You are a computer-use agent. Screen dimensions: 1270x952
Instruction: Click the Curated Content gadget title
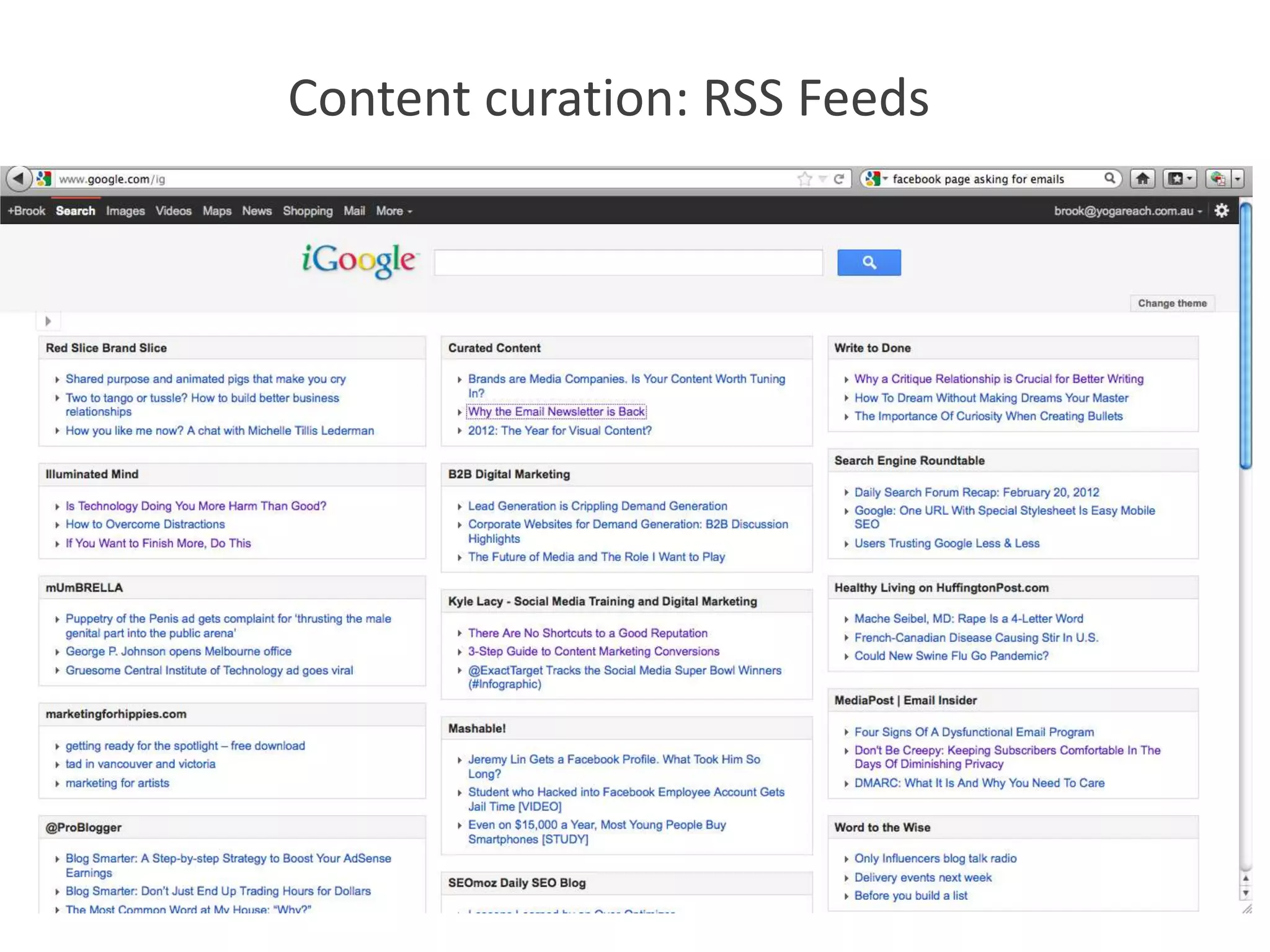tap(494, 348)
